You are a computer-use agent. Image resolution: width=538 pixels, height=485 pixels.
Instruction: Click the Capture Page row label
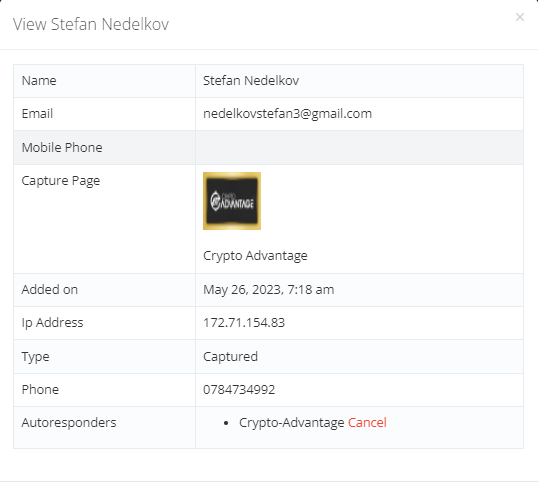61,181
